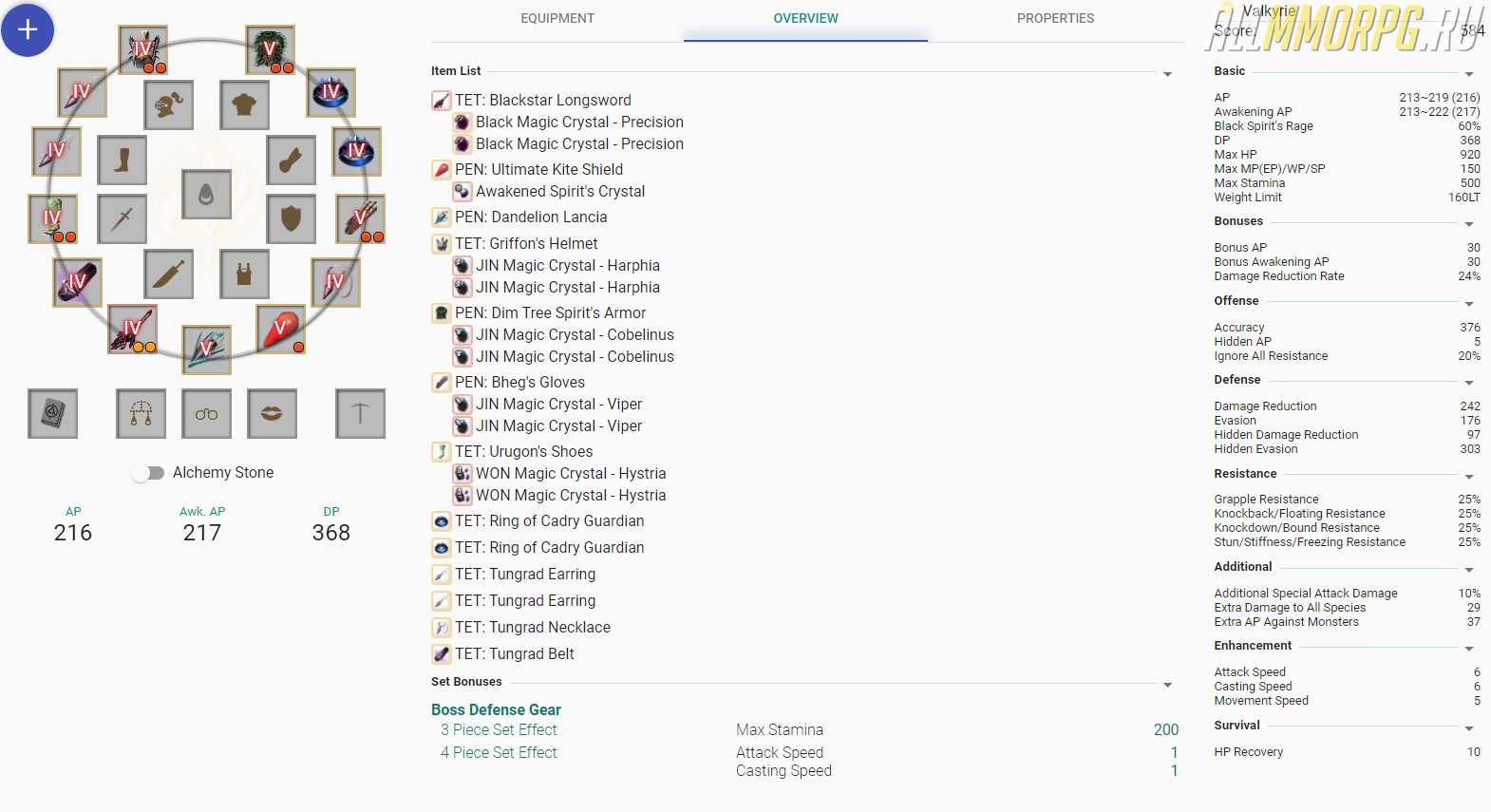Click PEN: Bheg's Gloves list entry
Image resolution: width=1491 pixels, height=812 pixels.
[519, 382]
